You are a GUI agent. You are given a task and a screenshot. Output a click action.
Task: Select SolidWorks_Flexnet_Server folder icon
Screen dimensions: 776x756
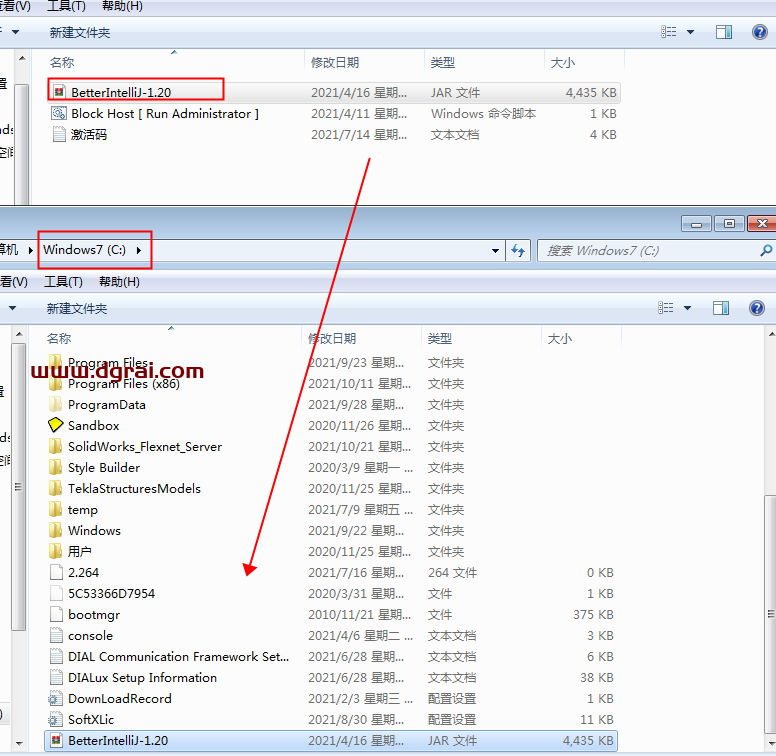pos(55,446)
